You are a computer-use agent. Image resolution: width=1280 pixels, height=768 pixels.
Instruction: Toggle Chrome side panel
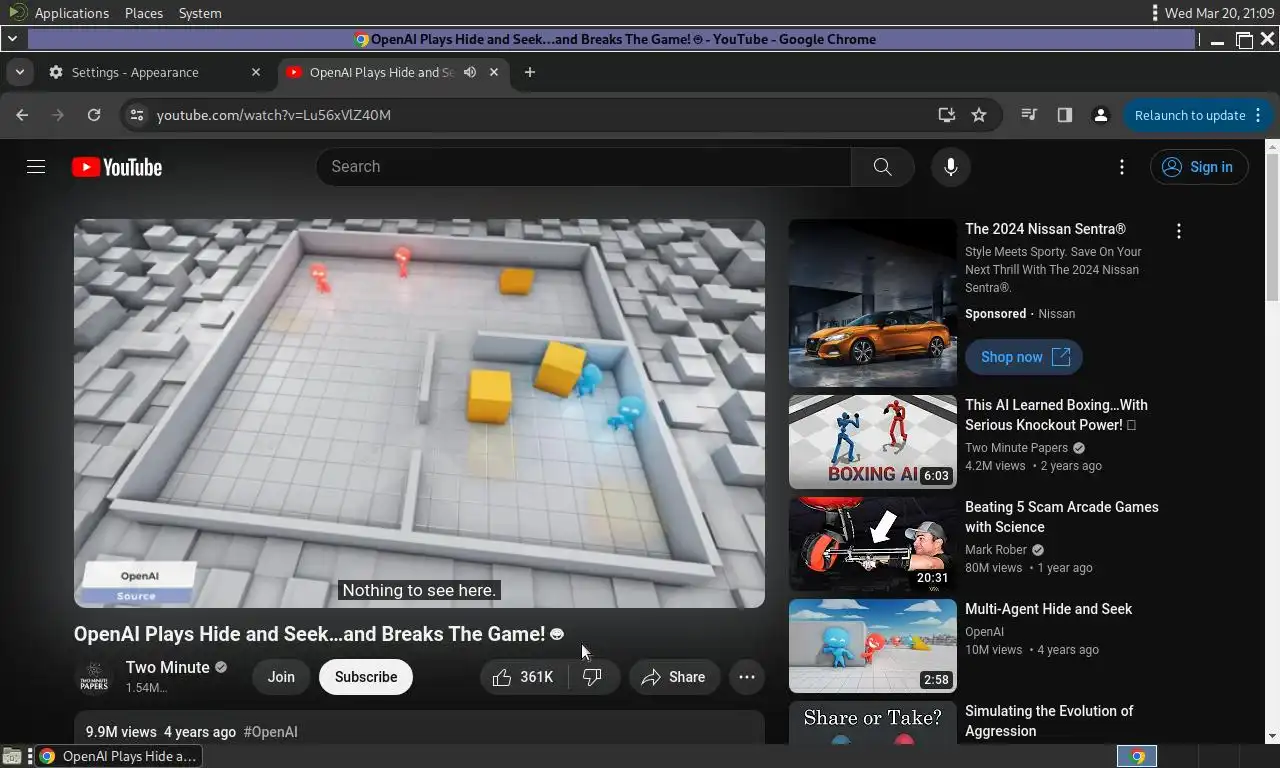(1065, 115)
